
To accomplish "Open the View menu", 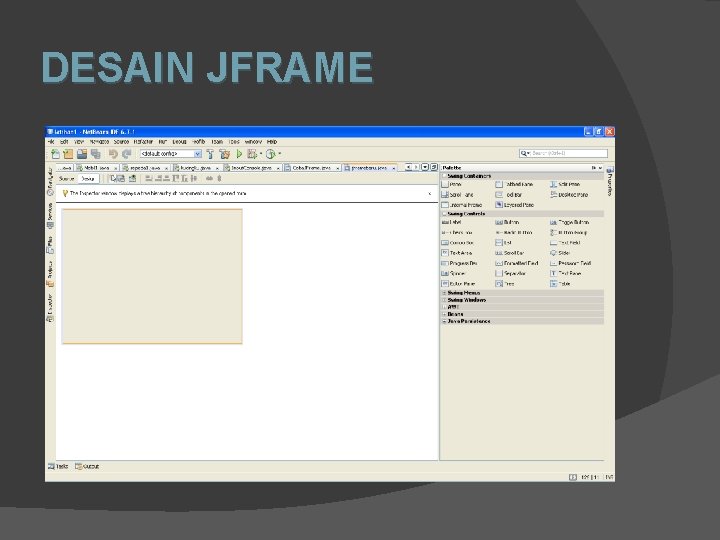I will (x=79, y=142).
